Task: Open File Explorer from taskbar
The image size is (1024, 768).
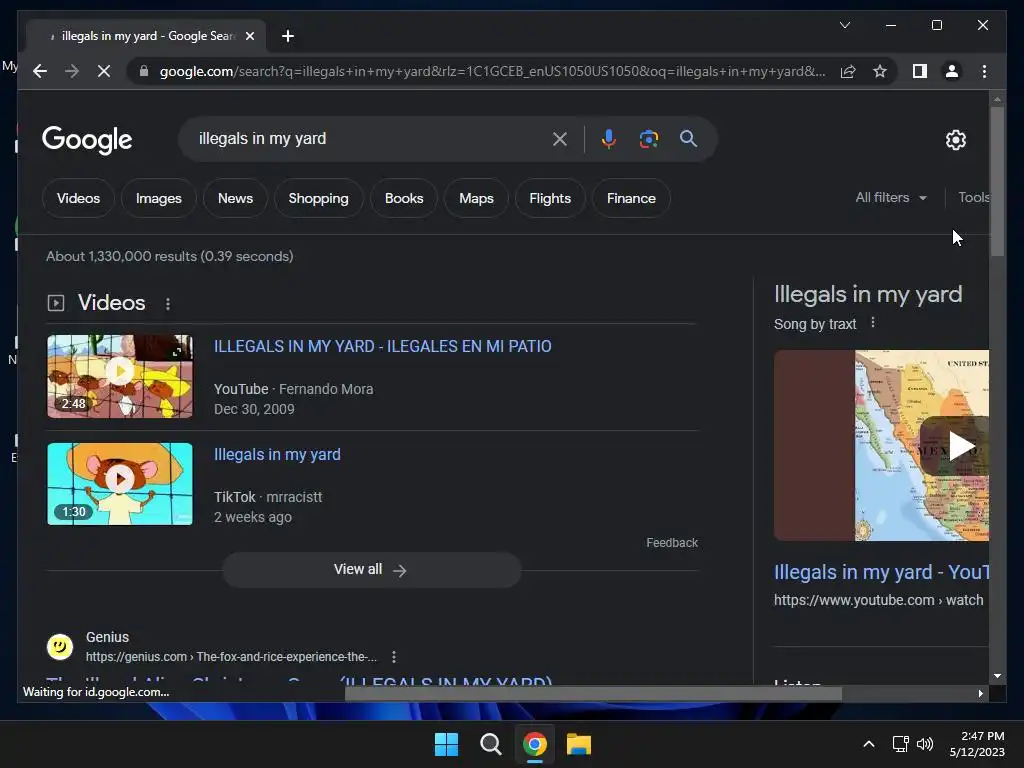Action: tap(579, 744)
